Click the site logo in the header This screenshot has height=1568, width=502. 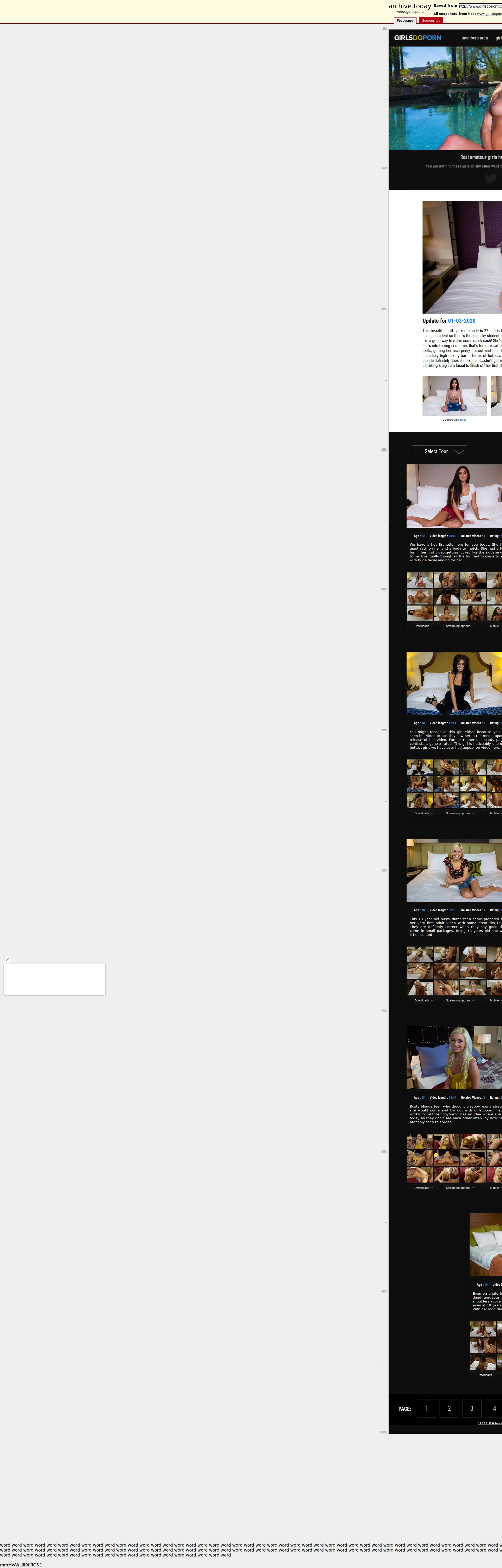(x=417, y=38)
